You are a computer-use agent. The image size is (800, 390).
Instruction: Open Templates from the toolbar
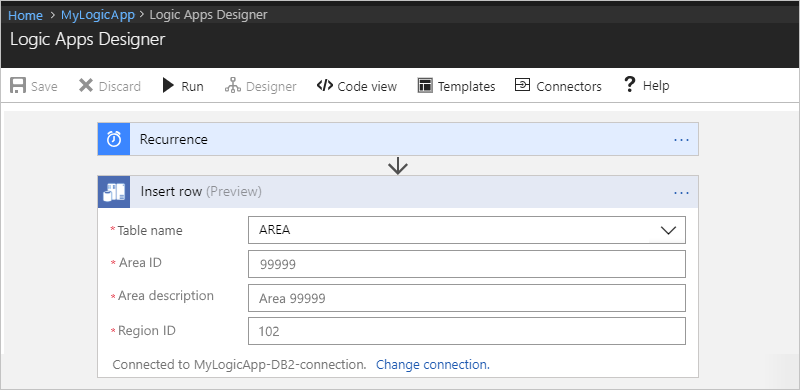tap(466, 86)
